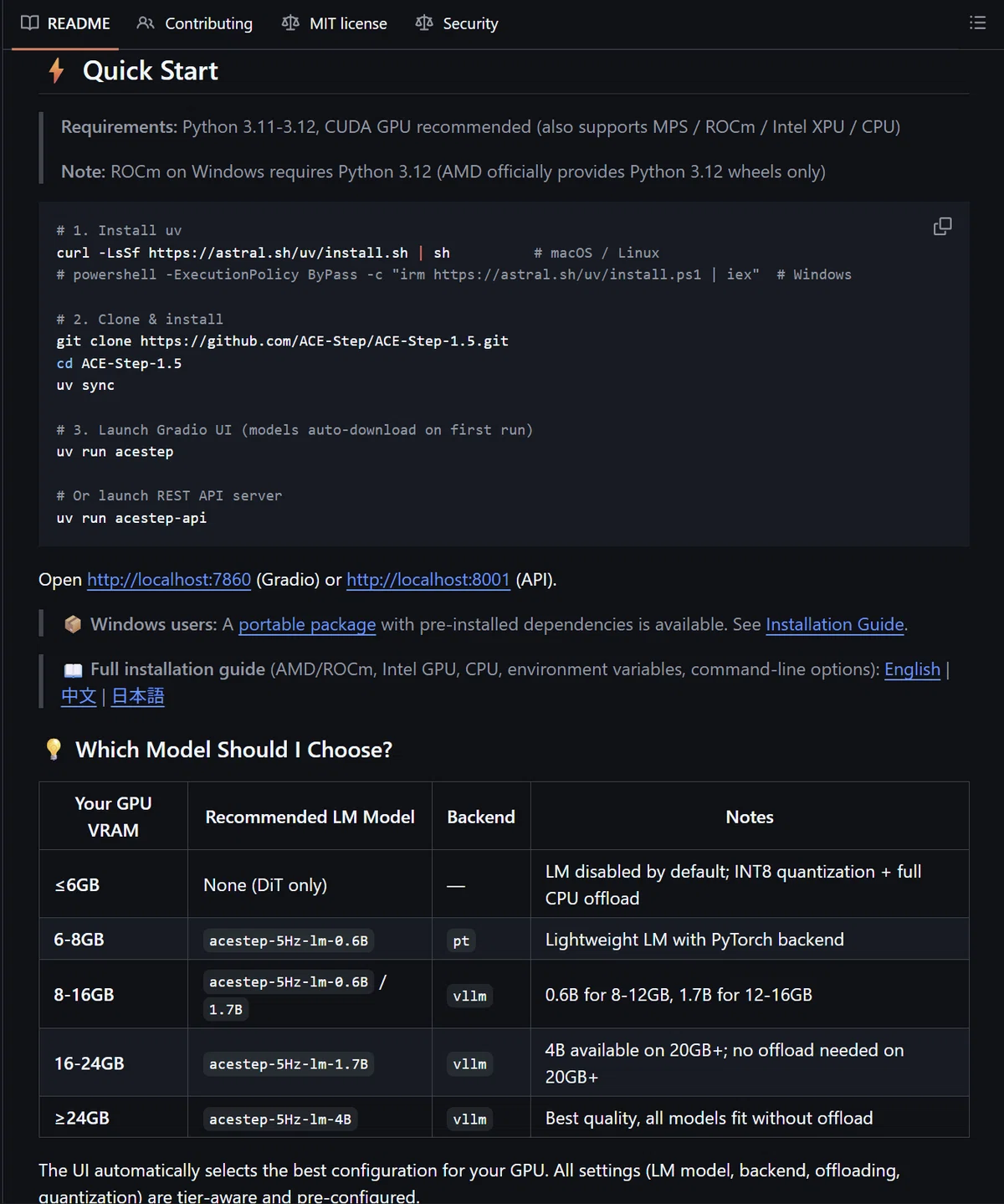Click the vllm backend in ≥24GB row
Screen dimensions: 1004x1204
469,1119
